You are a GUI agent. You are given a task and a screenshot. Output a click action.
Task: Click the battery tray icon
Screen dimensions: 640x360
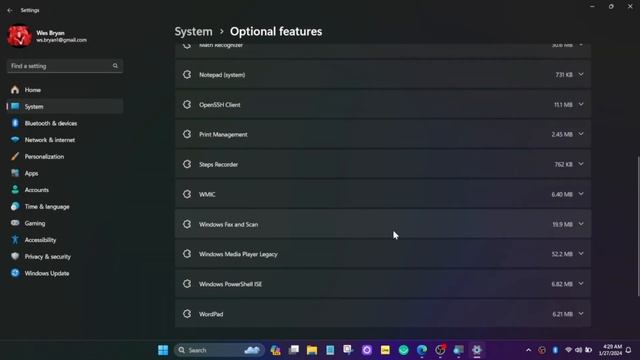[588, 350]
